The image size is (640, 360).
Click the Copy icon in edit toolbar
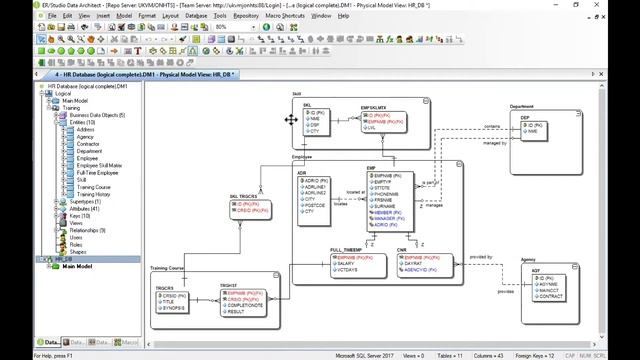(124, 39)
